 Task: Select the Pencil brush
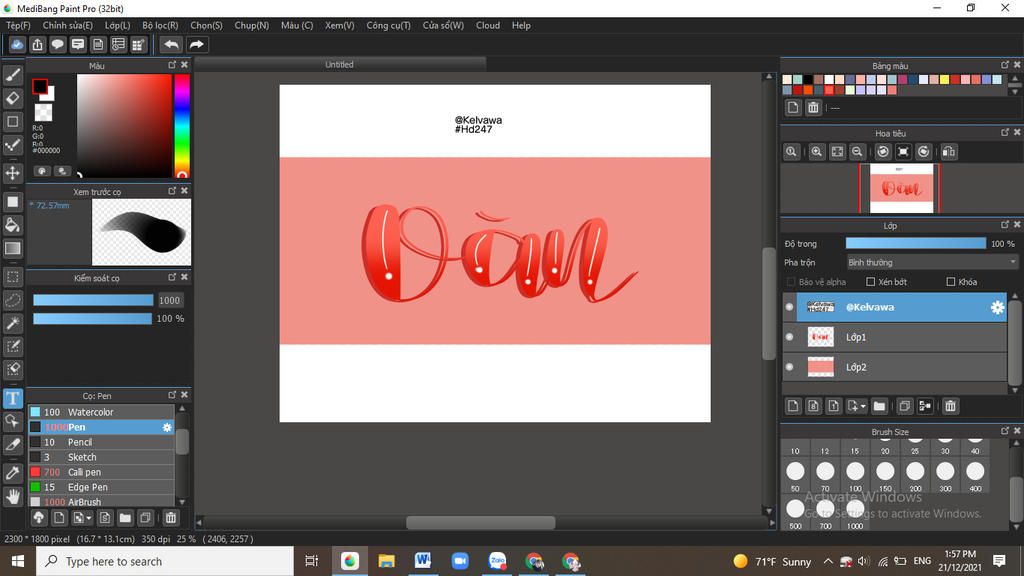[101, 442]
